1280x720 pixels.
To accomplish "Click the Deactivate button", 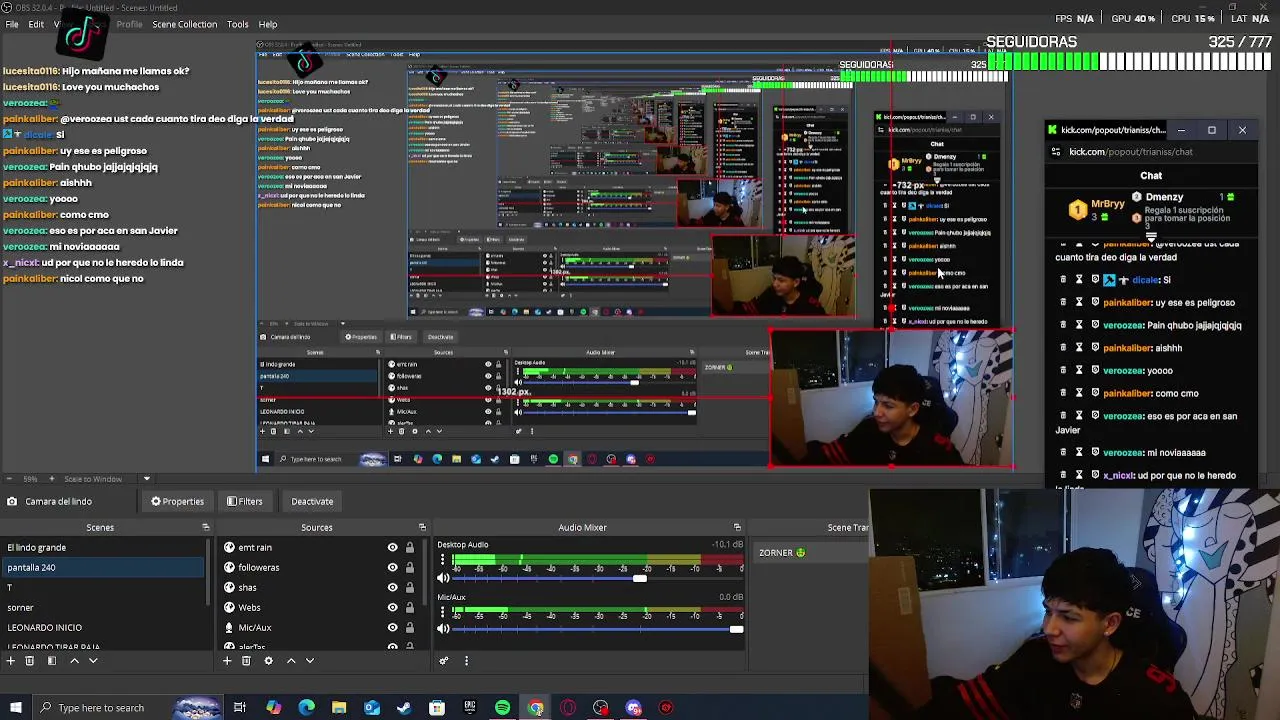I will [312, 502].
